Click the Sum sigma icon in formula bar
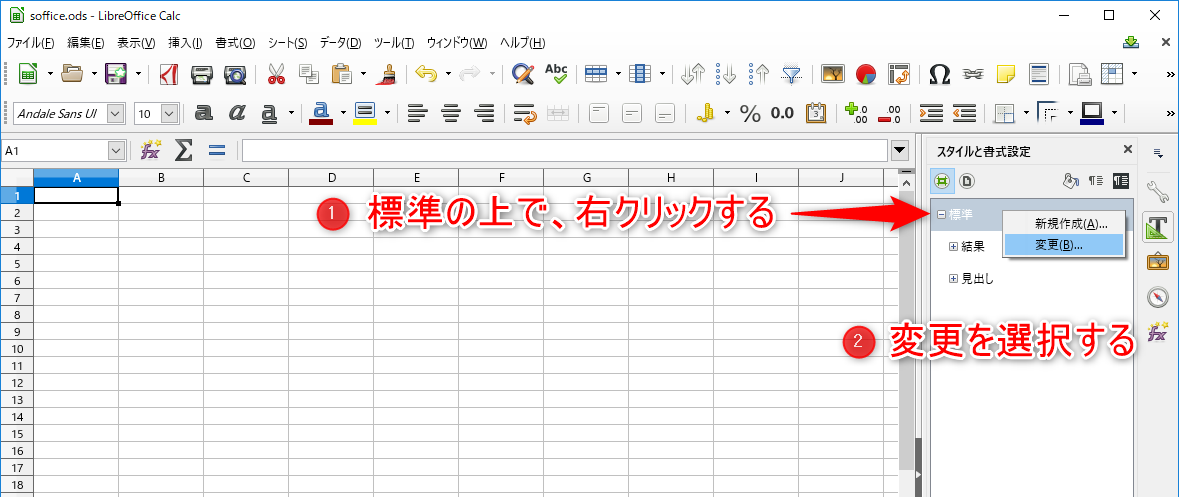 click(x=183, y=150)
